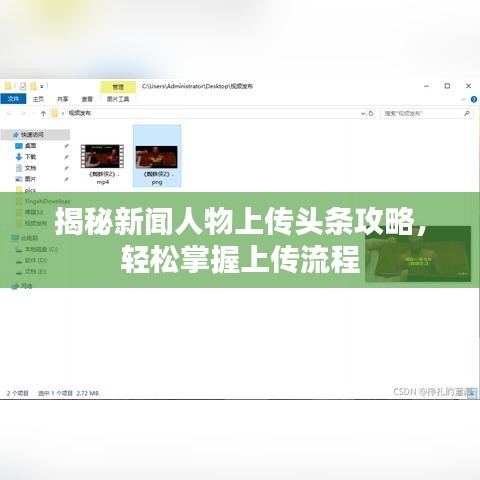Click the Forward navigation arrow

pyautogui.click(x=23, y=113)
